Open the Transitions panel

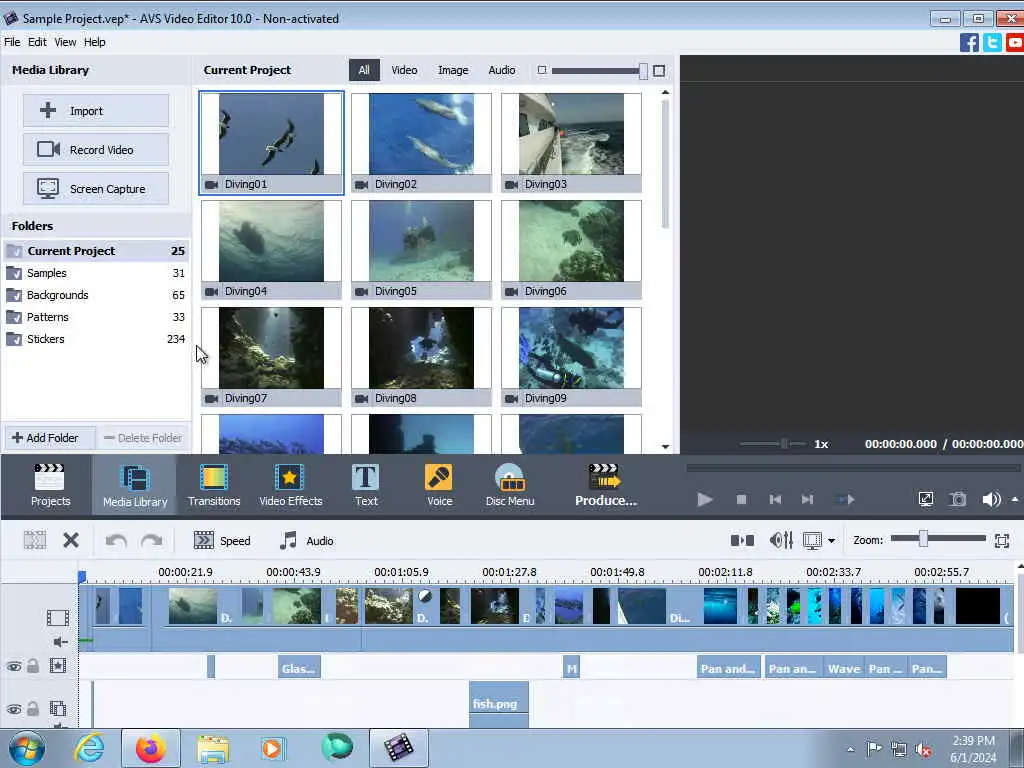click(214, 485)
